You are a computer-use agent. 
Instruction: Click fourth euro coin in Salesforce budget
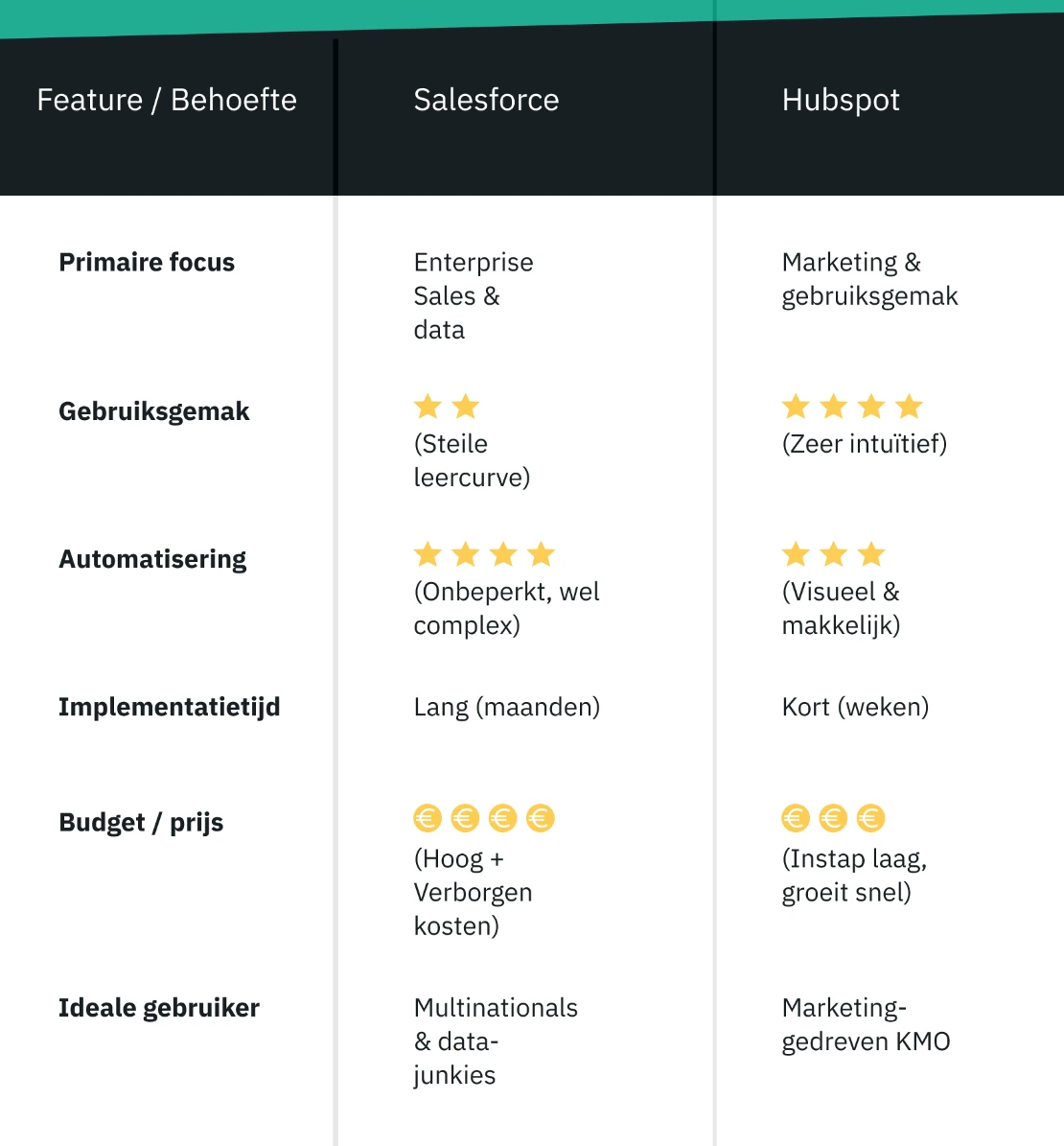[541, 818]
